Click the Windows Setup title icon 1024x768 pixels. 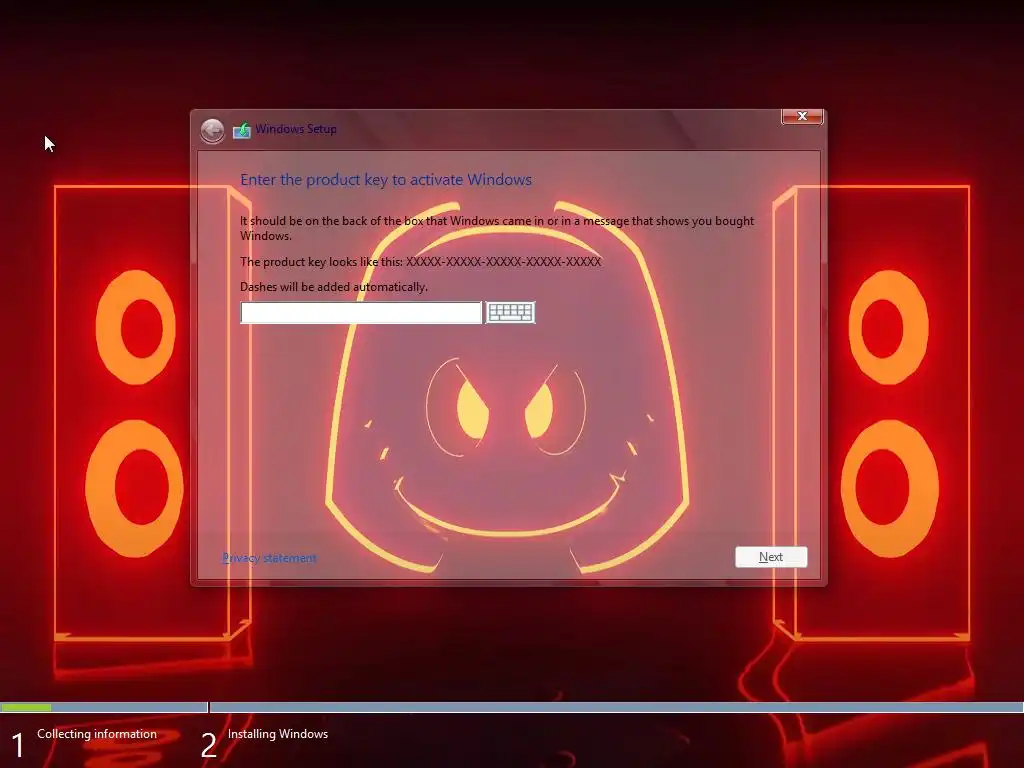point(242,130)
